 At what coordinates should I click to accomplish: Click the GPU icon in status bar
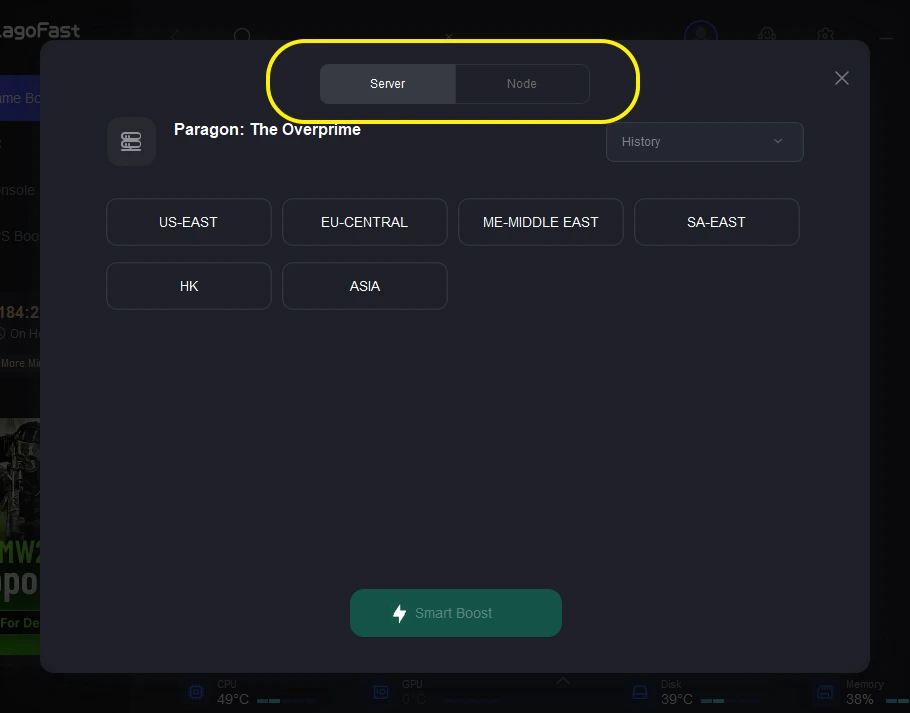(x=381, y=692)
